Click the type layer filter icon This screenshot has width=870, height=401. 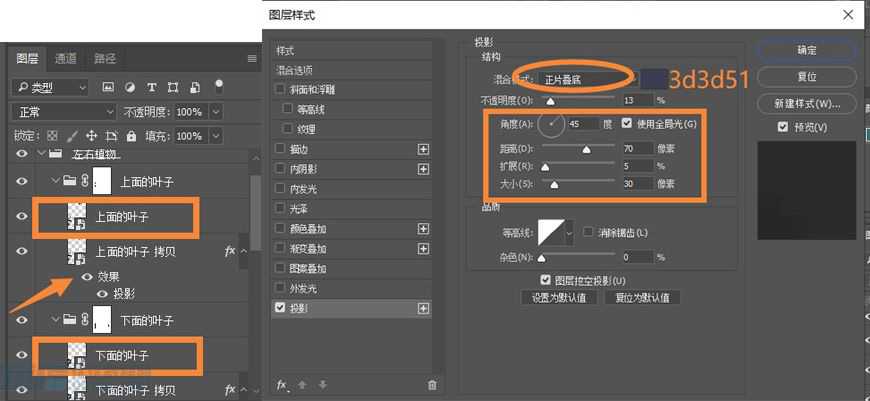[x=152, y=87]
